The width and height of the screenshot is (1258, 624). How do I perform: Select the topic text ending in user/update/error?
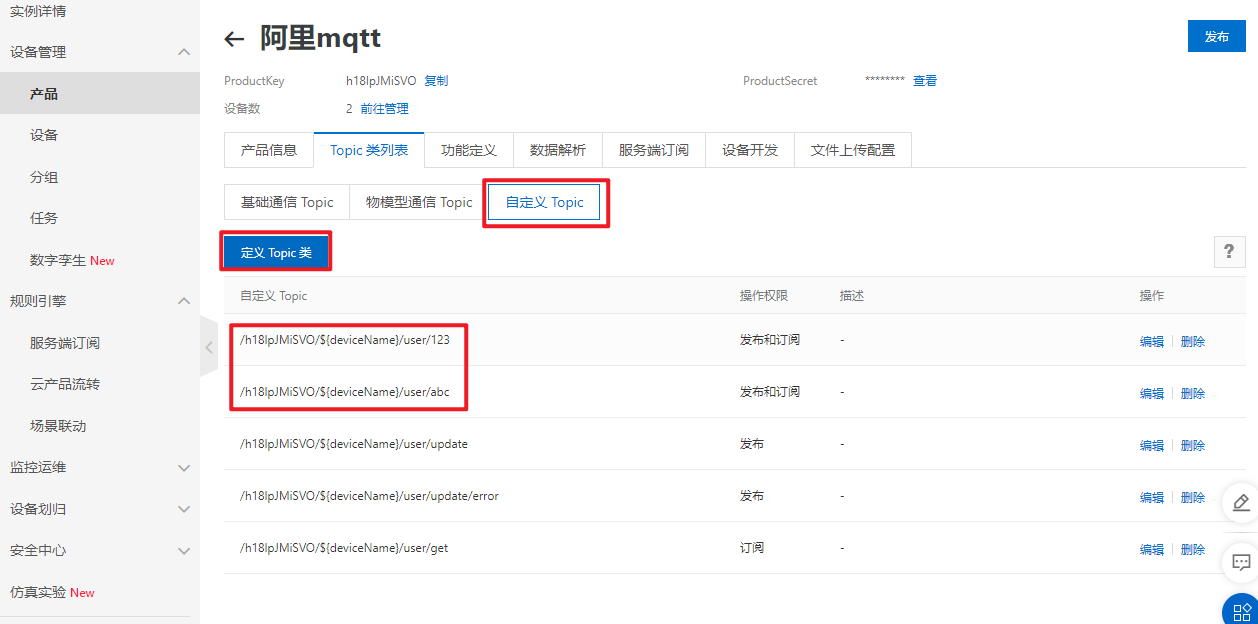point(369,496)
